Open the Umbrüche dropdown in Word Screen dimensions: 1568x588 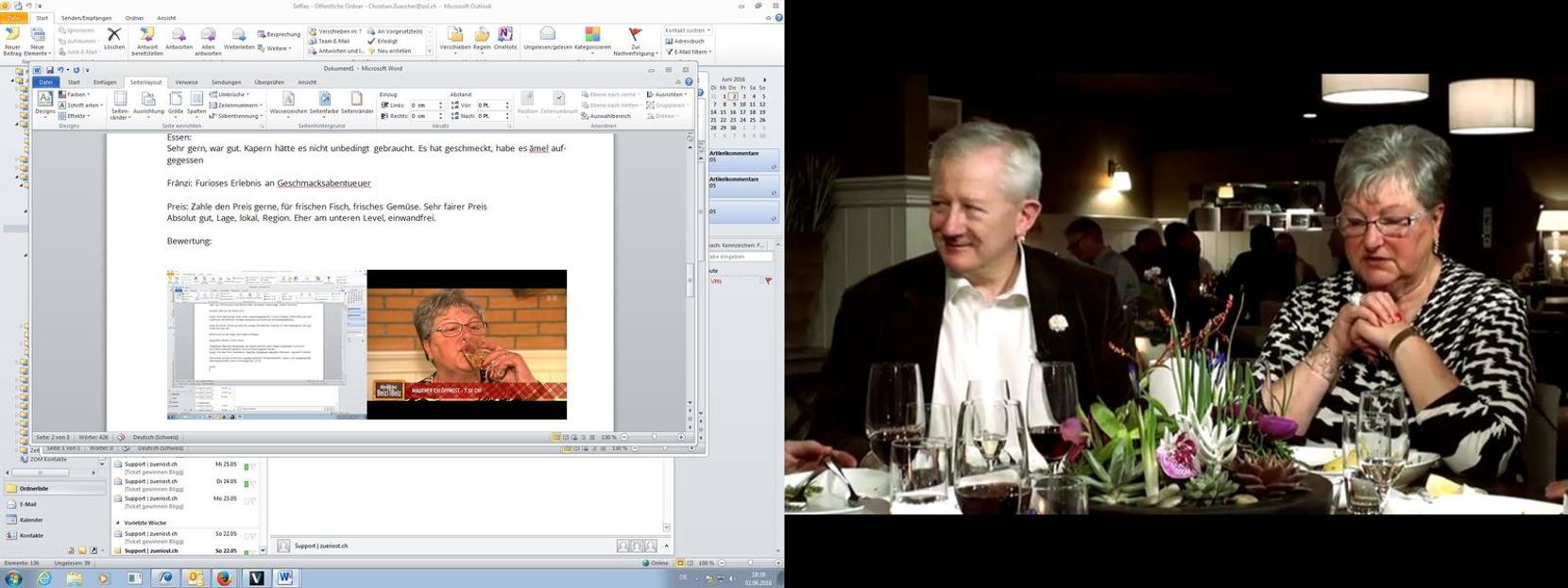click(229, 94)
